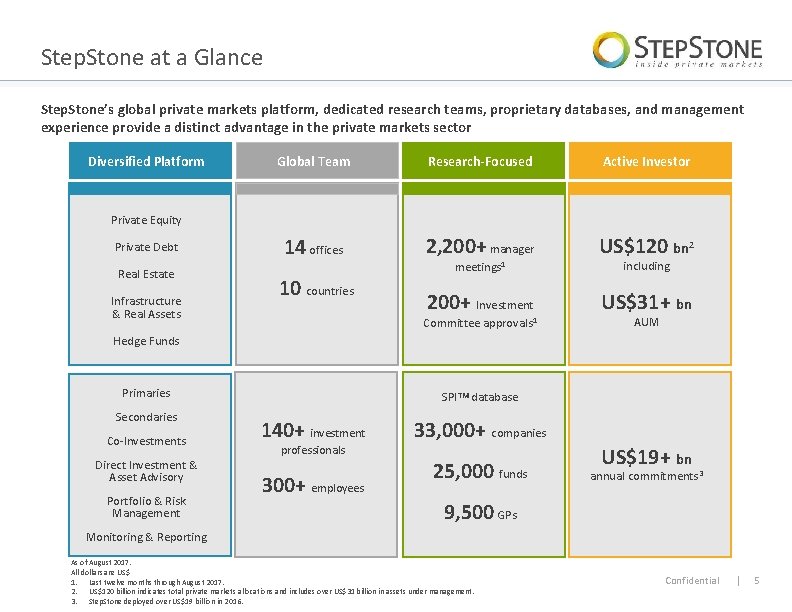
Task: Click the '10 countries' figure
Action: coord(317,288)
